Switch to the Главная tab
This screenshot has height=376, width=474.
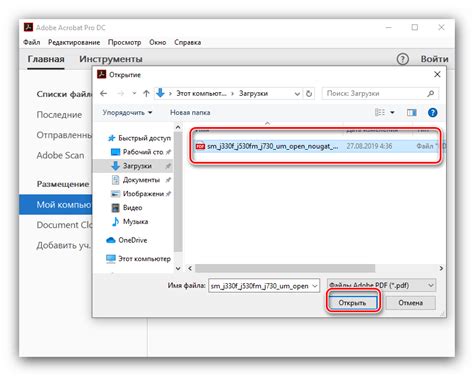[x=46, y=59]
